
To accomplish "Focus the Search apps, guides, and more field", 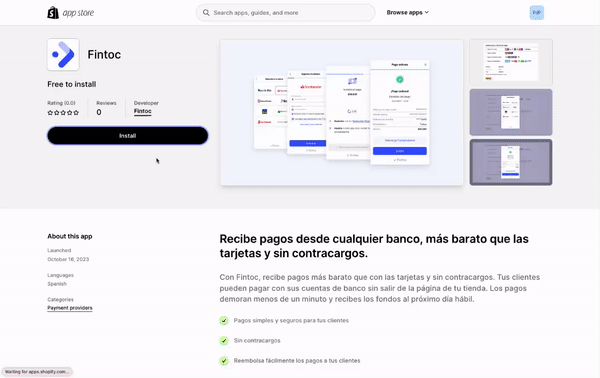I will click(285, 13).
